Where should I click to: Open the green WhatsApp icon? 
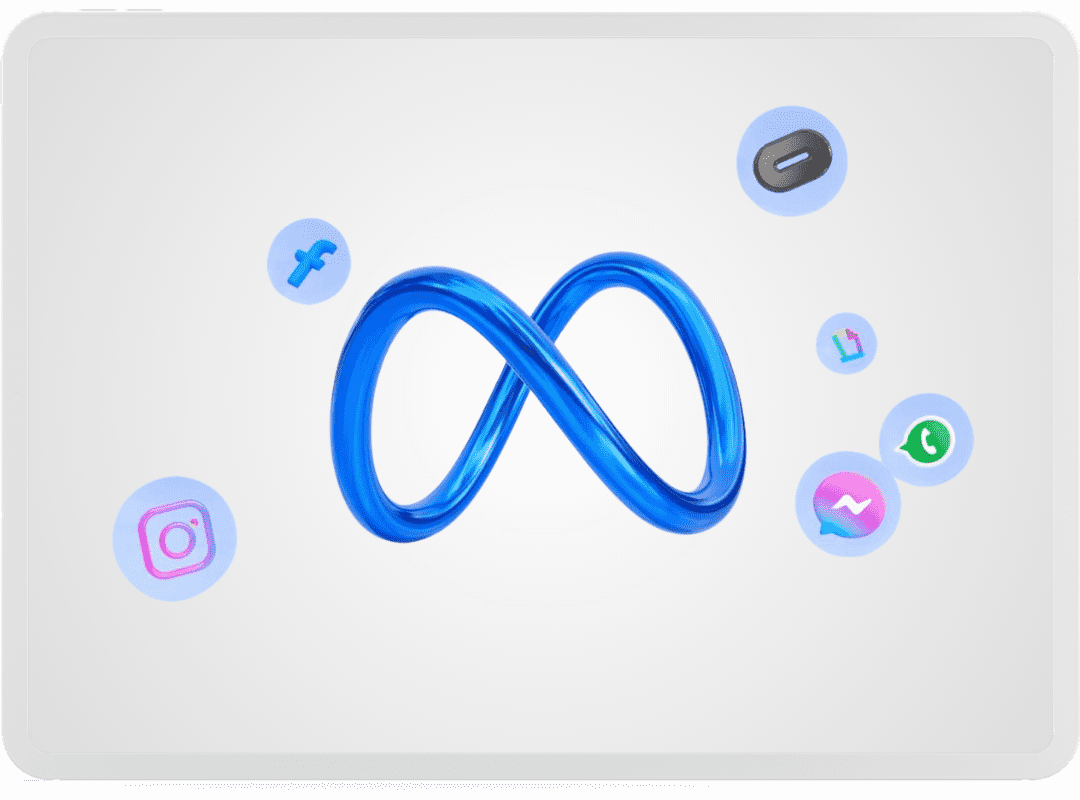[925, 440]
